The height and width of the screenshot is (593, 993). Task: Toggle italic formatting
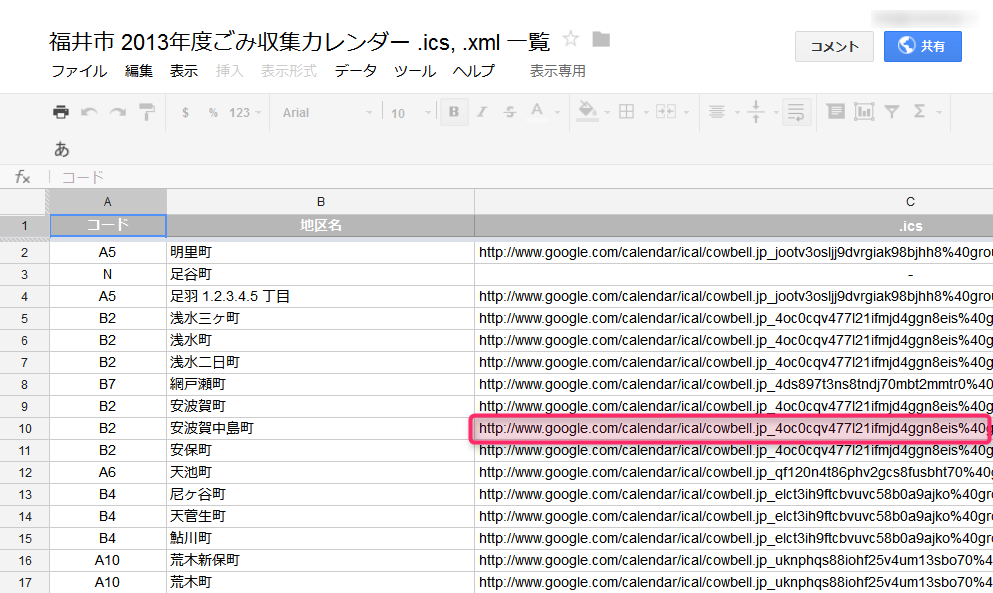[482, 112]
